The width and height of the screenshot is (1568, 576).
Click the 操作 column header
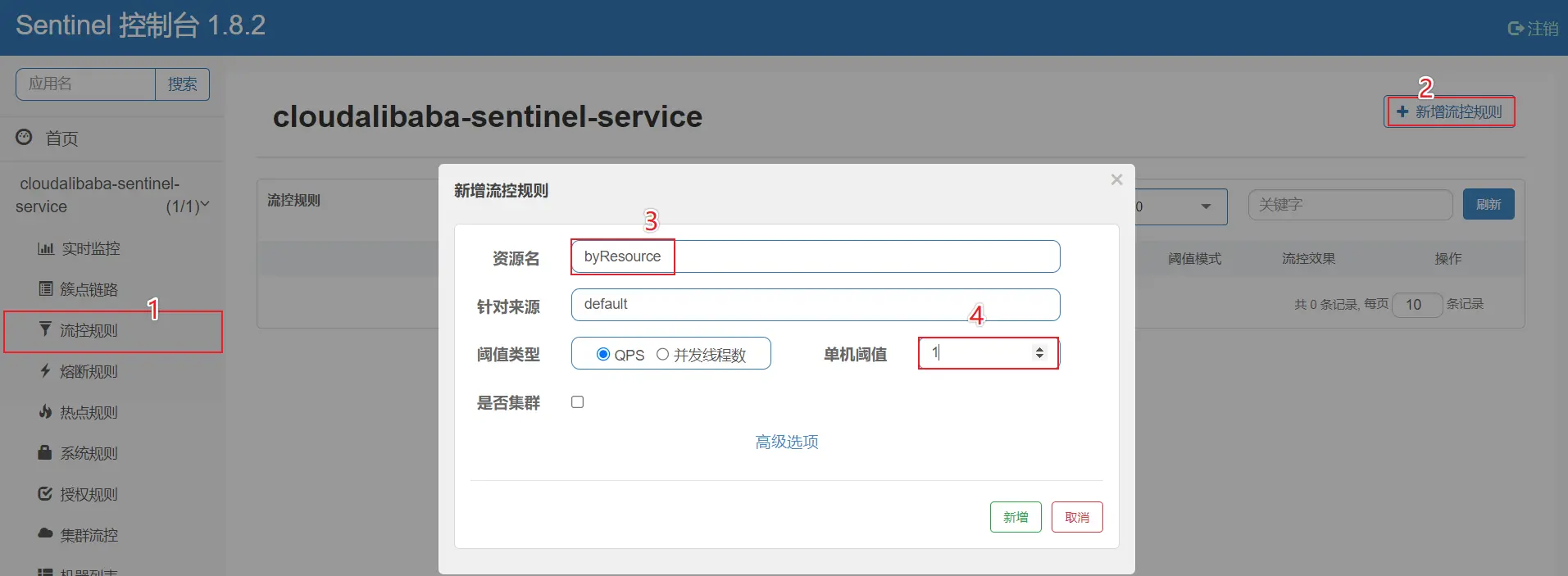pos(1448,259)
